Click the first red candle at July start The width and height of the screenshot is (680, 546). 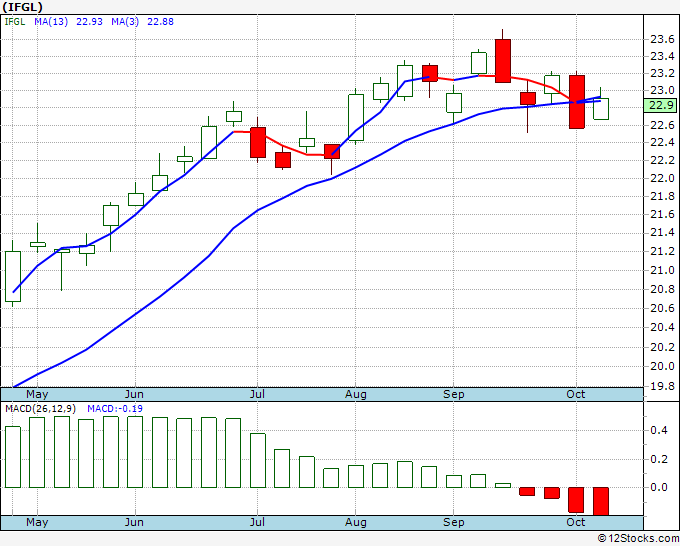[258, 142]
